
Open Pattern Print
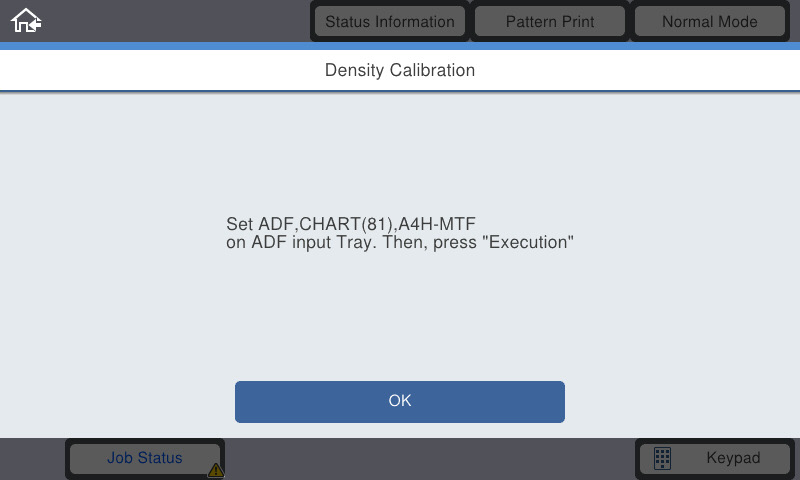coord(549,21)
